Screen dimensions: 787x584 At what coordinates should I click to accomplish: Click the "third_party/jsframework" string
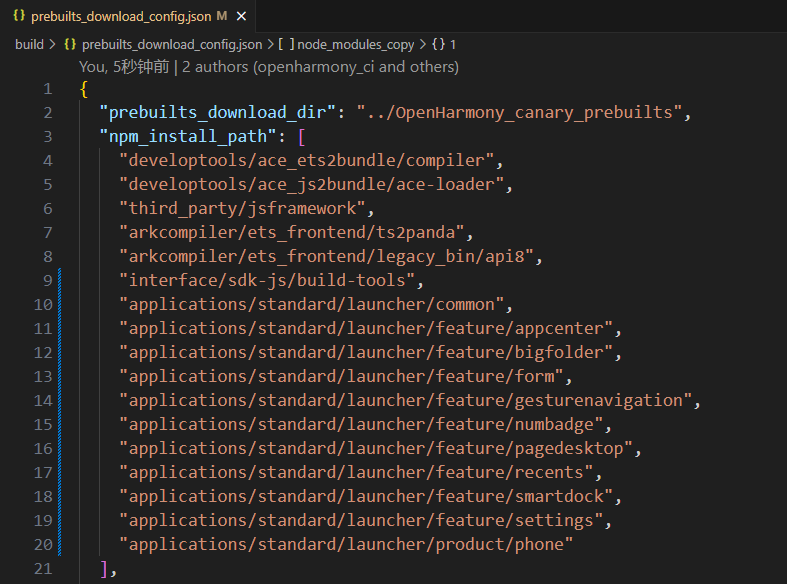click(x=242, y=209)
